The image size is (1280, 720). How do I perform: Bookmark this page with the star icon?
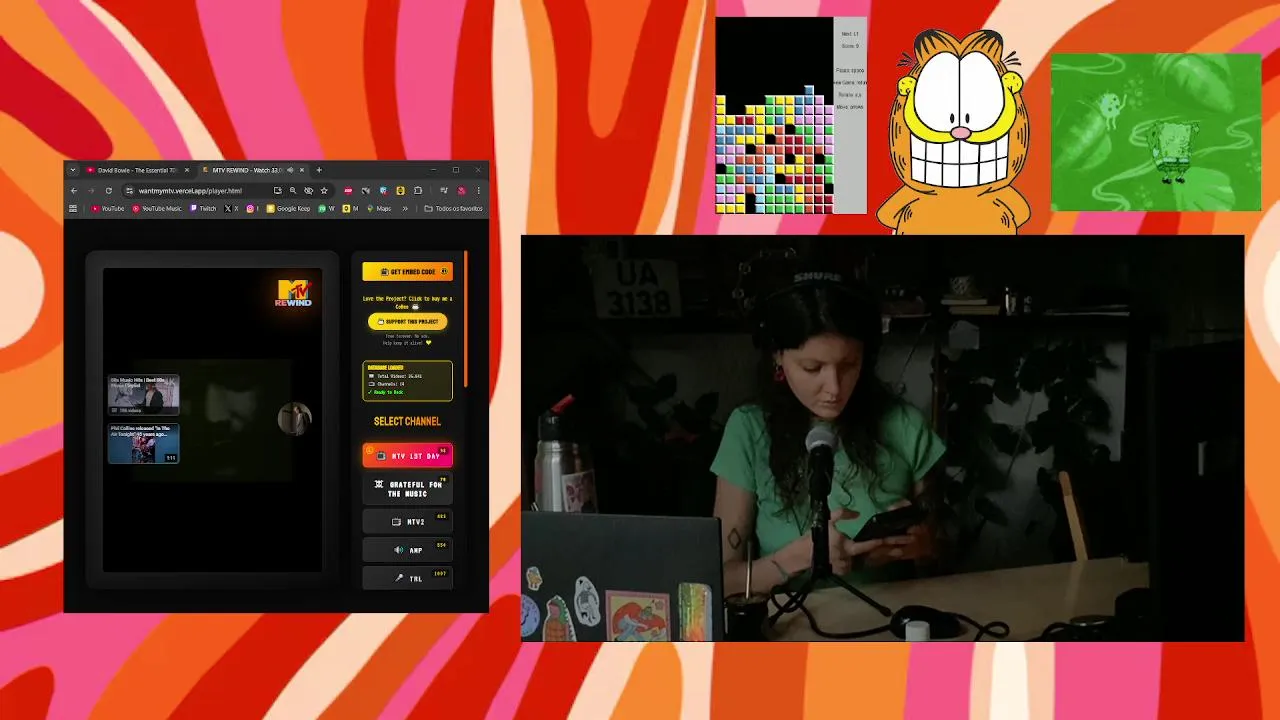coord(324,191)
